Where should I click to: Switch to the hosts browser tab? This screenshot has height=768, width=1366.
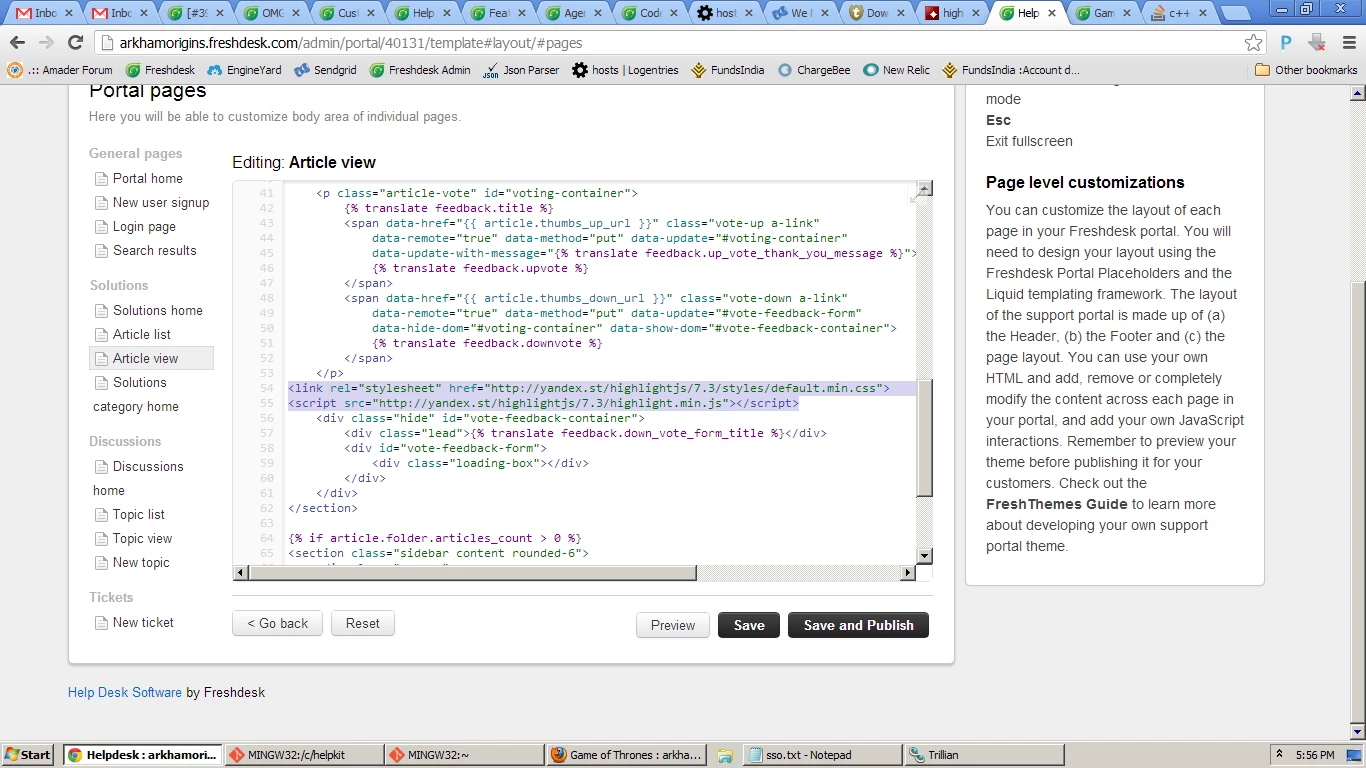[x=724, y=13]
